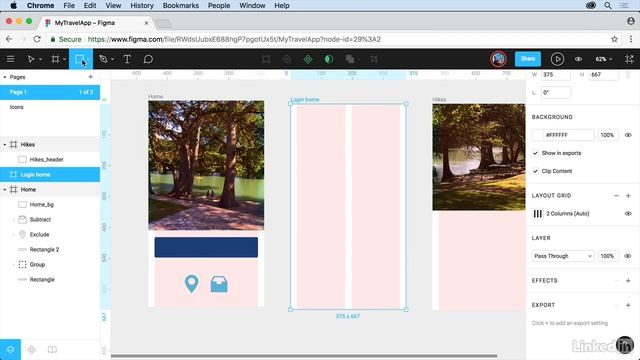Click the Create Component icon
640x360 pixels.
point(308,59)
